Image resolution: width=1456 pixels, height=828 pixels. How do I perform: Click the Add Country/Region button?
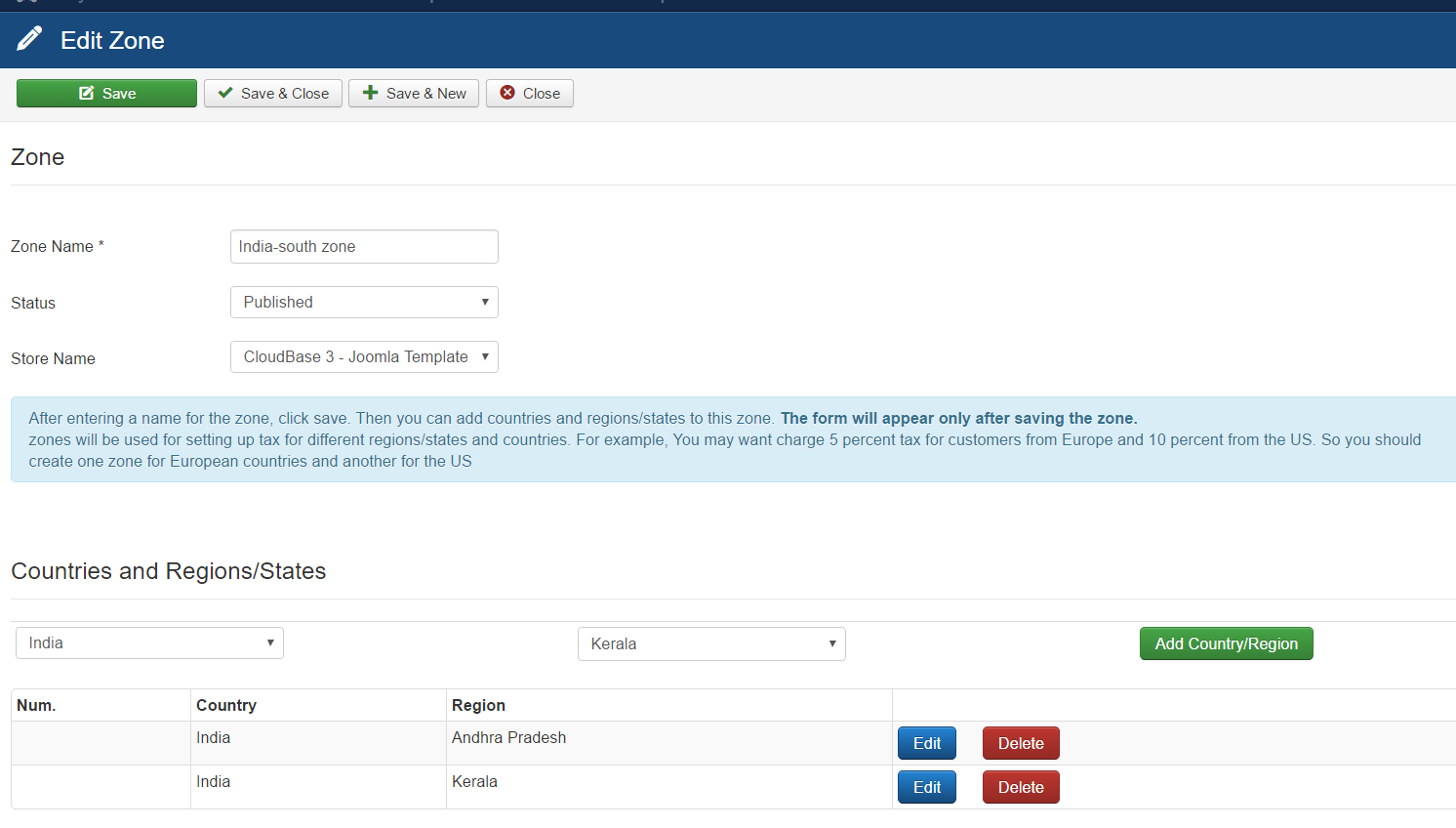[1226, 644]
